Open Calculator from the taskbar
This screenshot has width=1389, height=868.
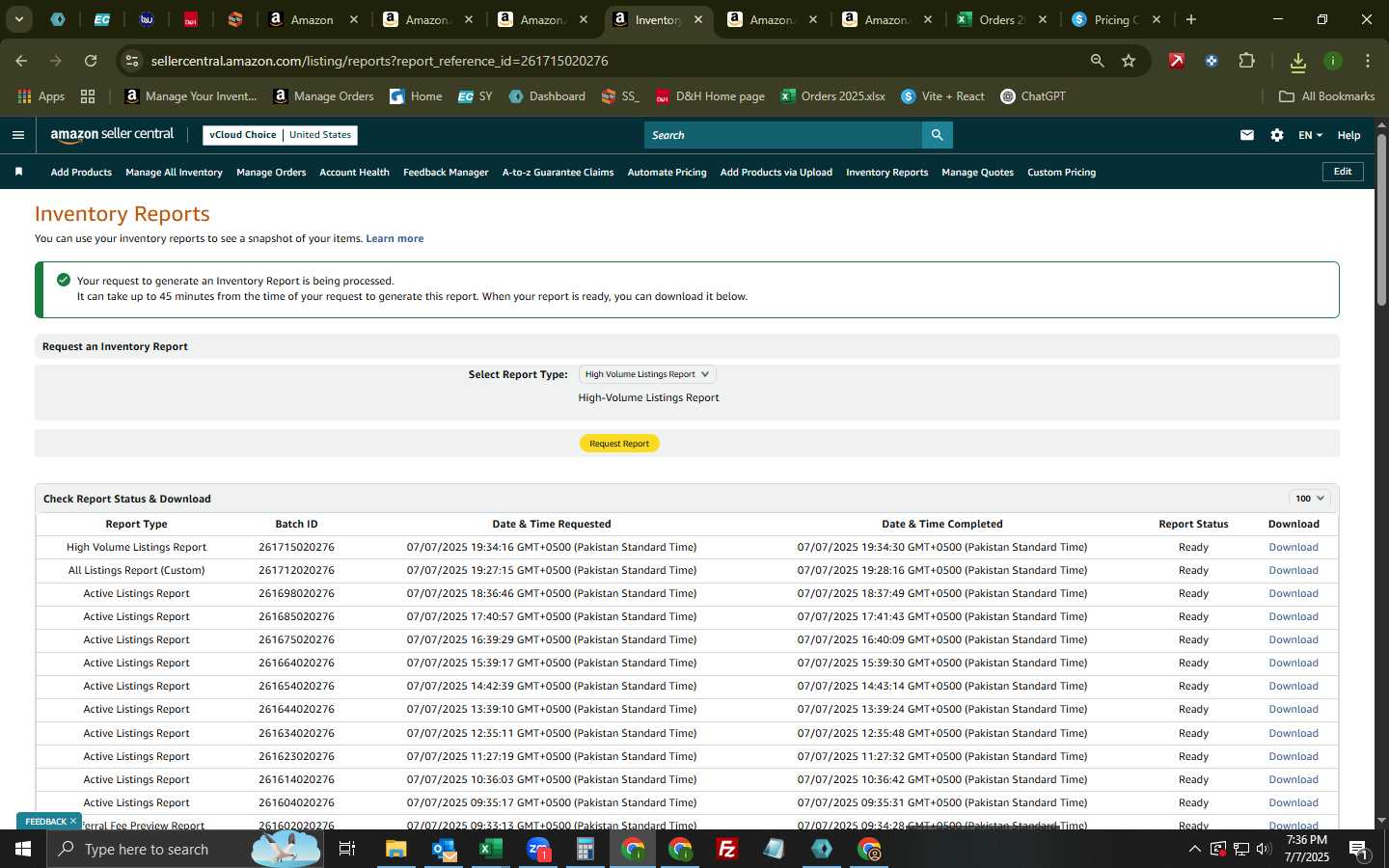(x=586, y=849)
